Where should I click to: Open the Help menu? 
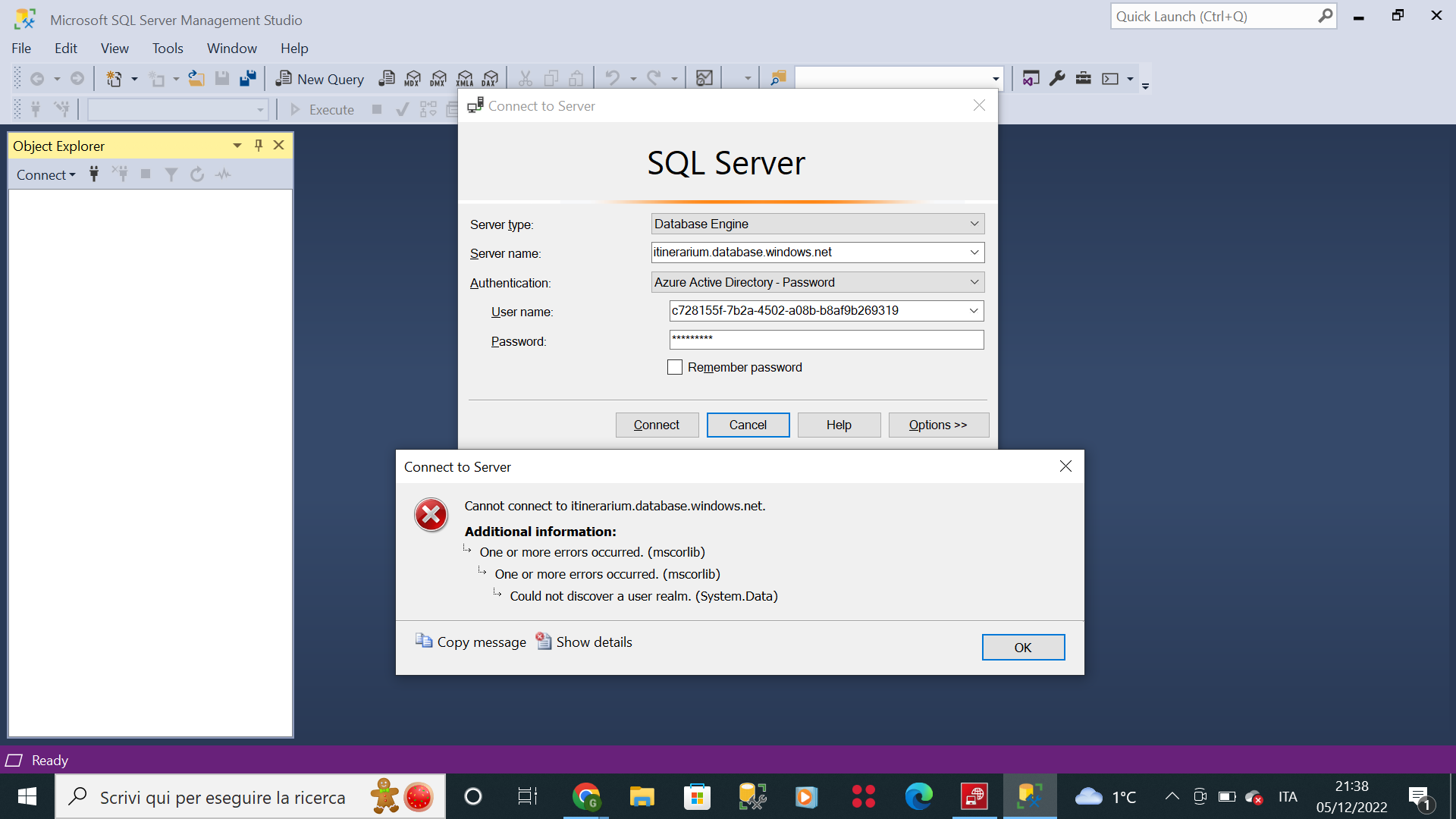pyautogui.click(x=294, y=49)
